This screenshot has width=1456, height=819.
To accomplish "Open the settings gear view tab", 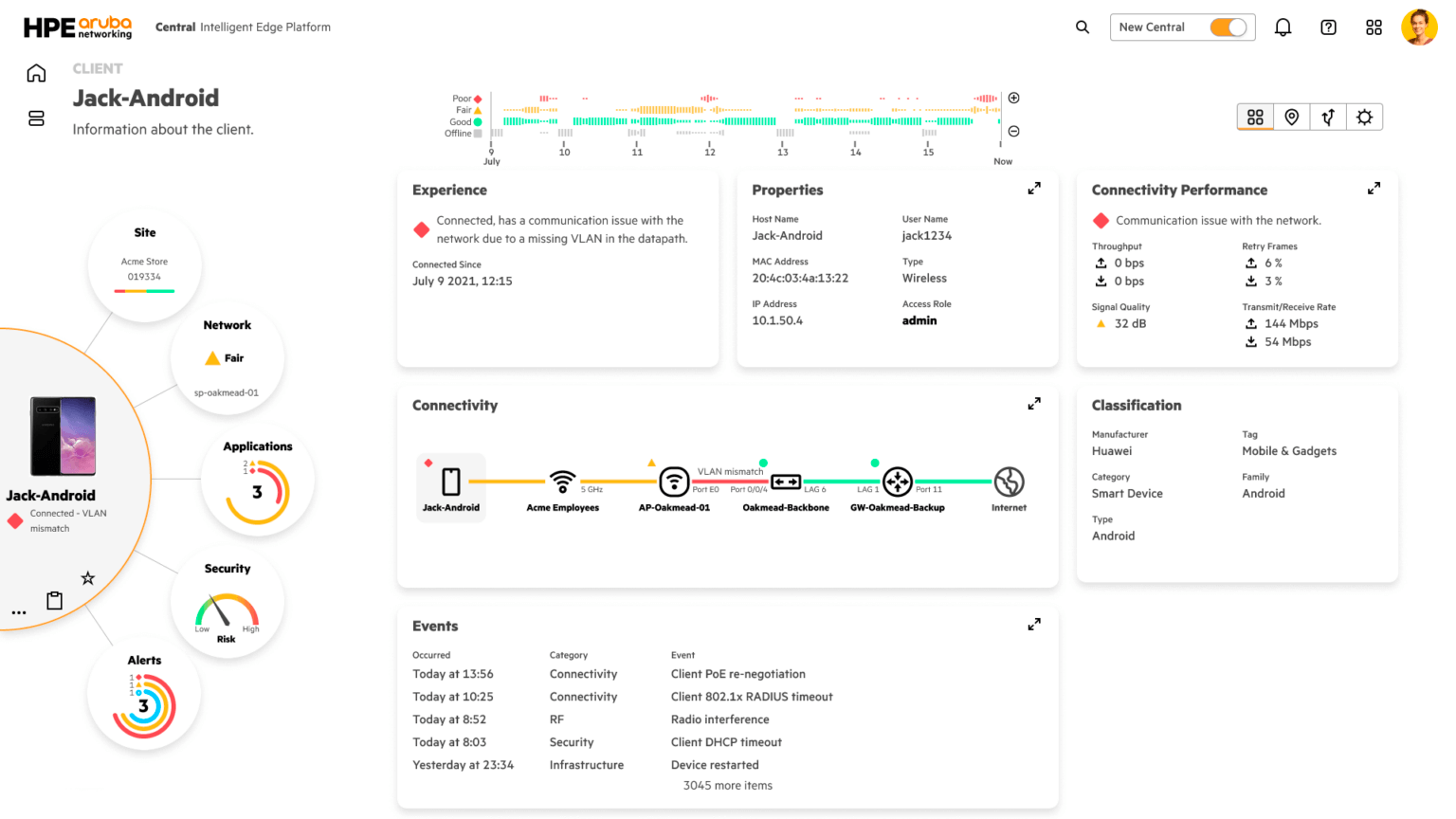I will coord(1364,117).
